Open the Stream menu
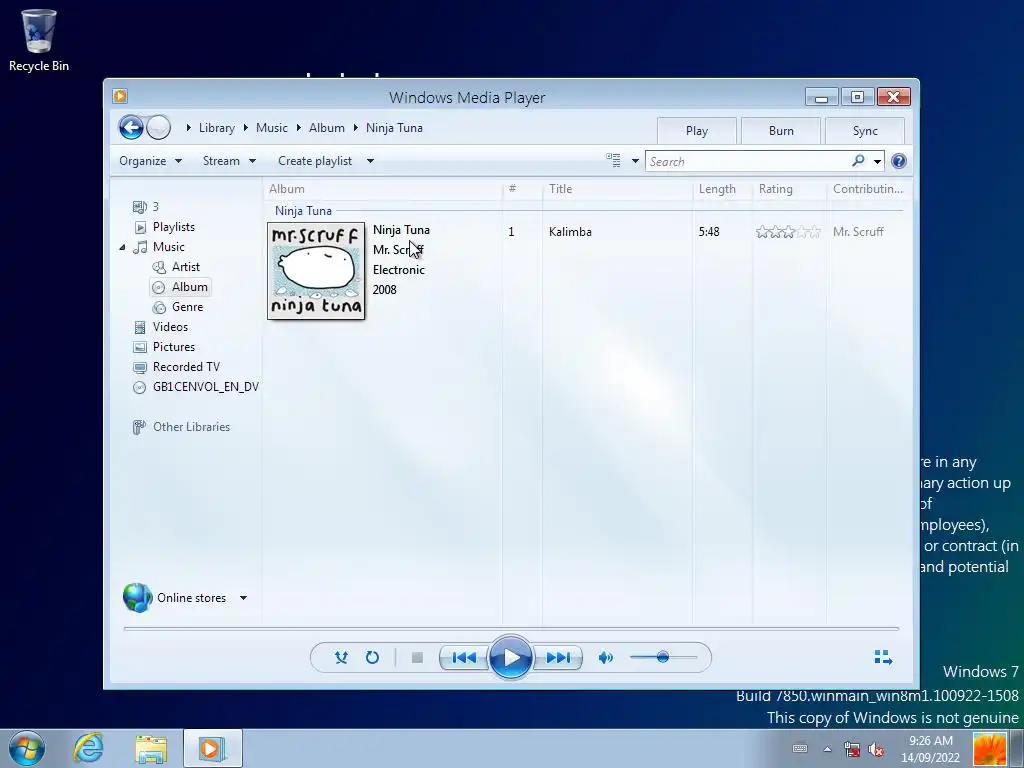Viewport: 1024px width, 768px height. 229,161
